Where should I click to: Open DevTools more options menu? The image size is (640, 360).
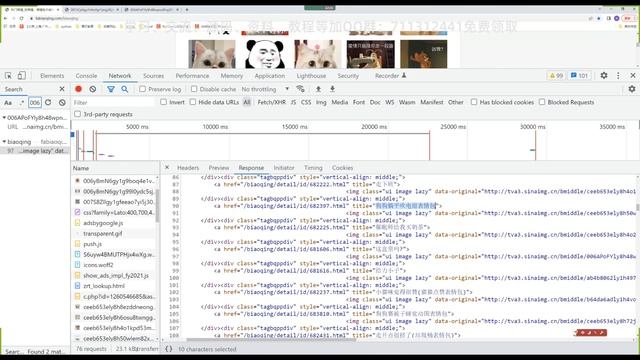pos(618,76)
